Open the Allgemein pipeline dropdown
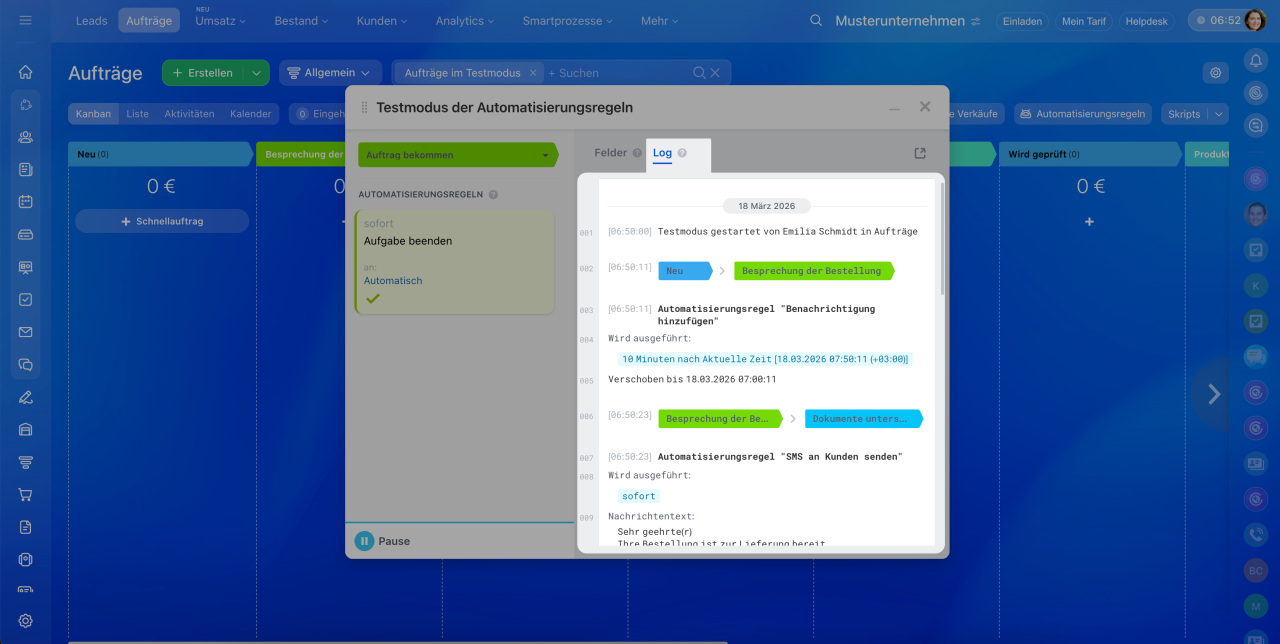The width and height of the screenshot is (1280, 644). 330,73
